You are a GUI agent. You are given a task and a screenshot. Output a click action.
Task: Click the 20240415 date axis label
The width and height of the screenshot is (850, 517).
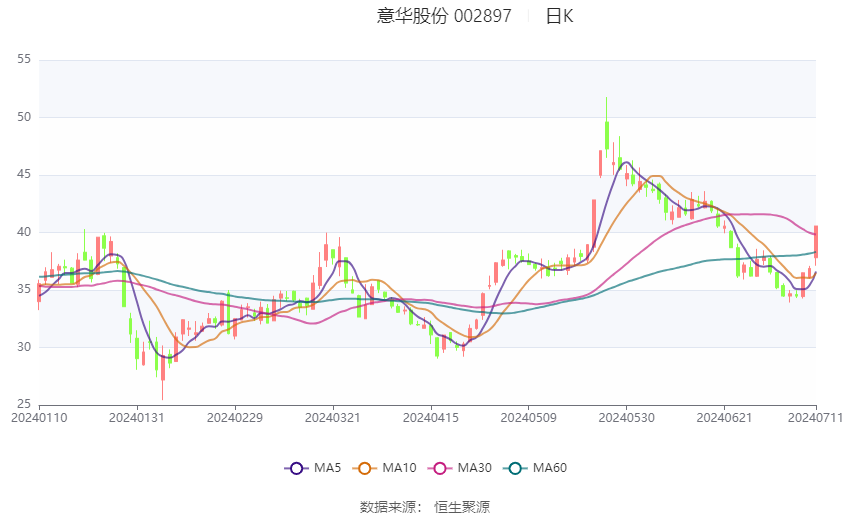(430, 418)
